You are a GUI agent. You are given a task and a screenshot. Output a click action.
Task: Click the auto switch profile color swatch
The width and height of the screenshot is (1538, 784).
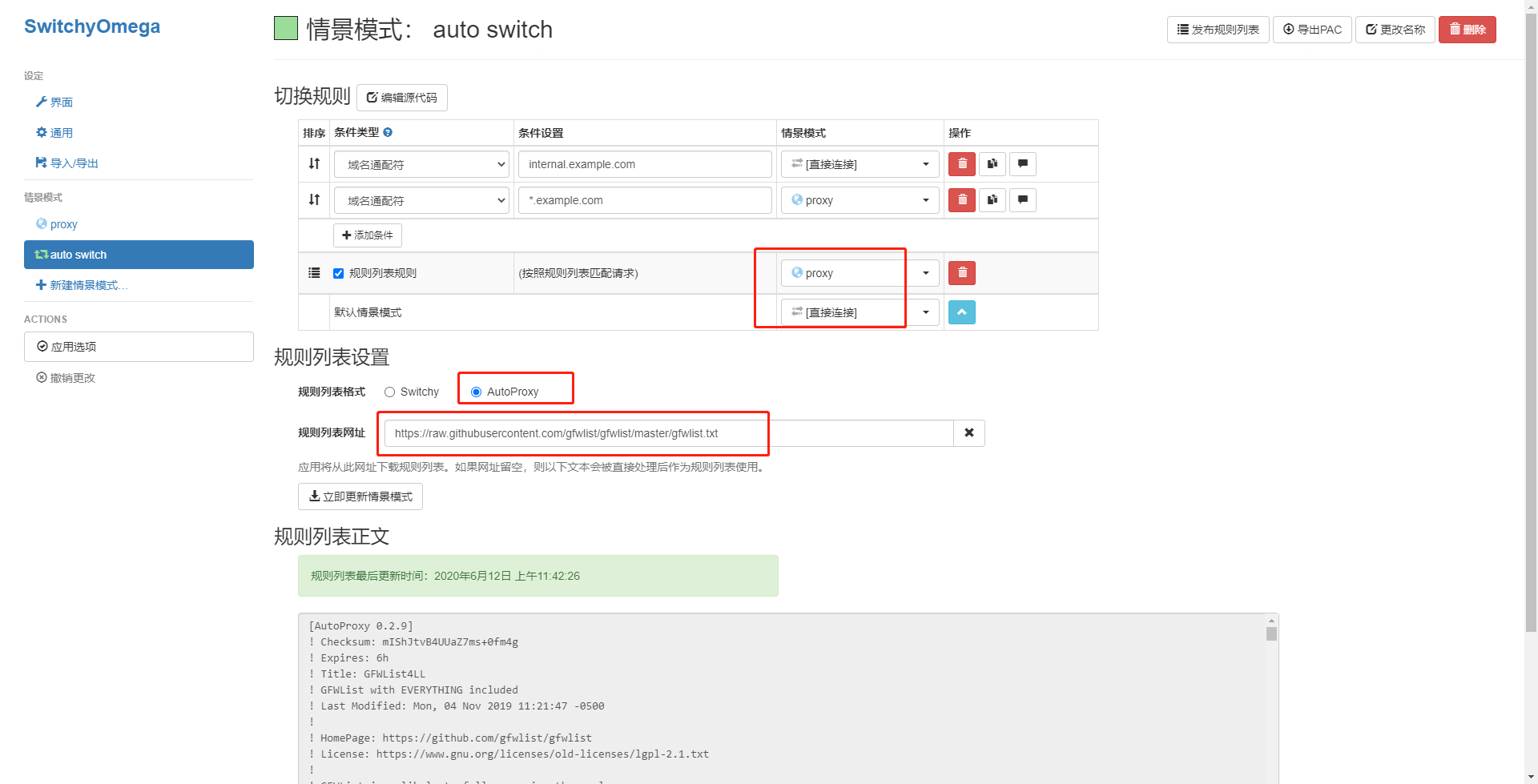pos(286,29)
